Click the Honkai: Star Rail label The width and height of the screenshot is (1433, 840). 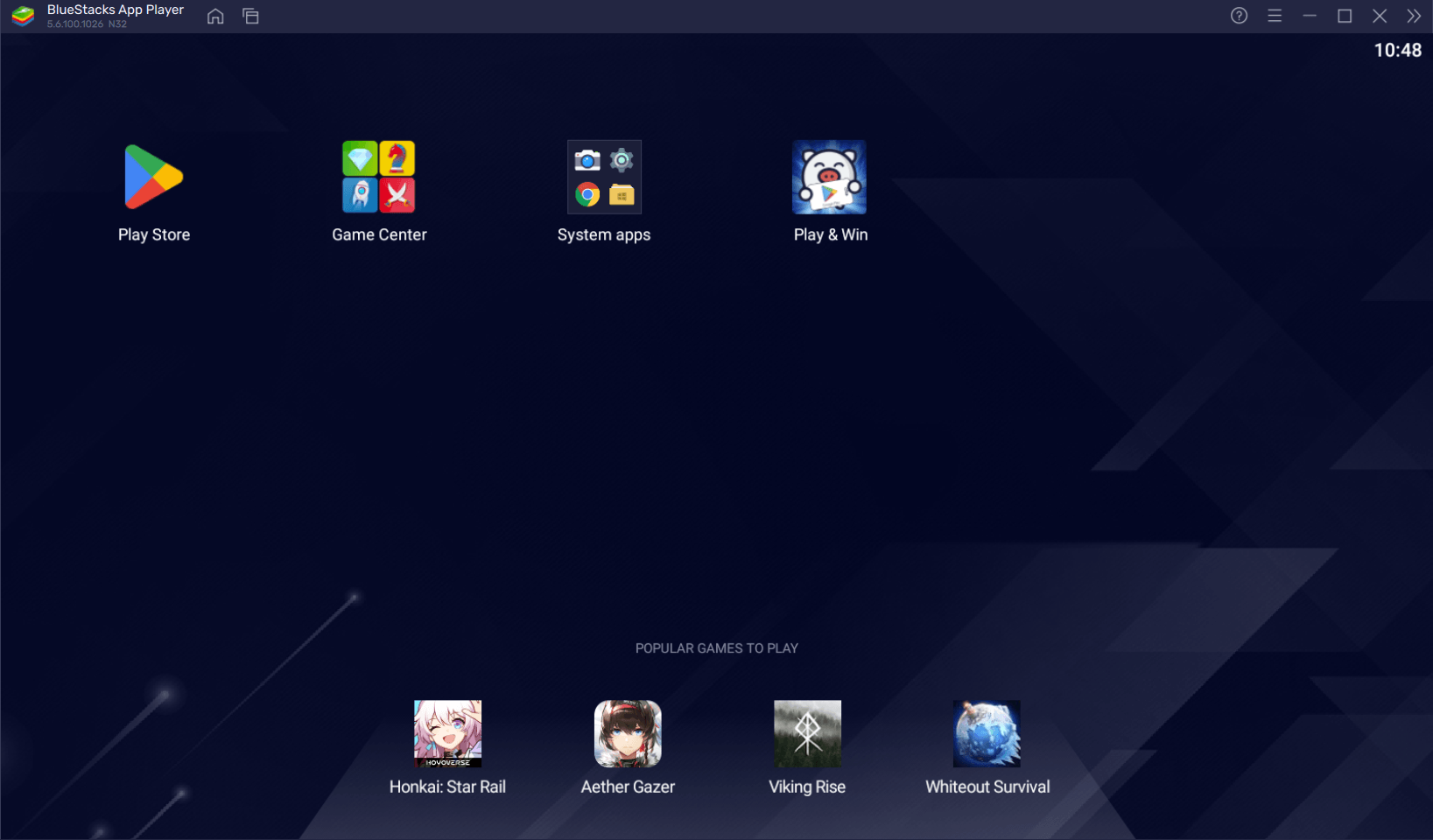447,787
